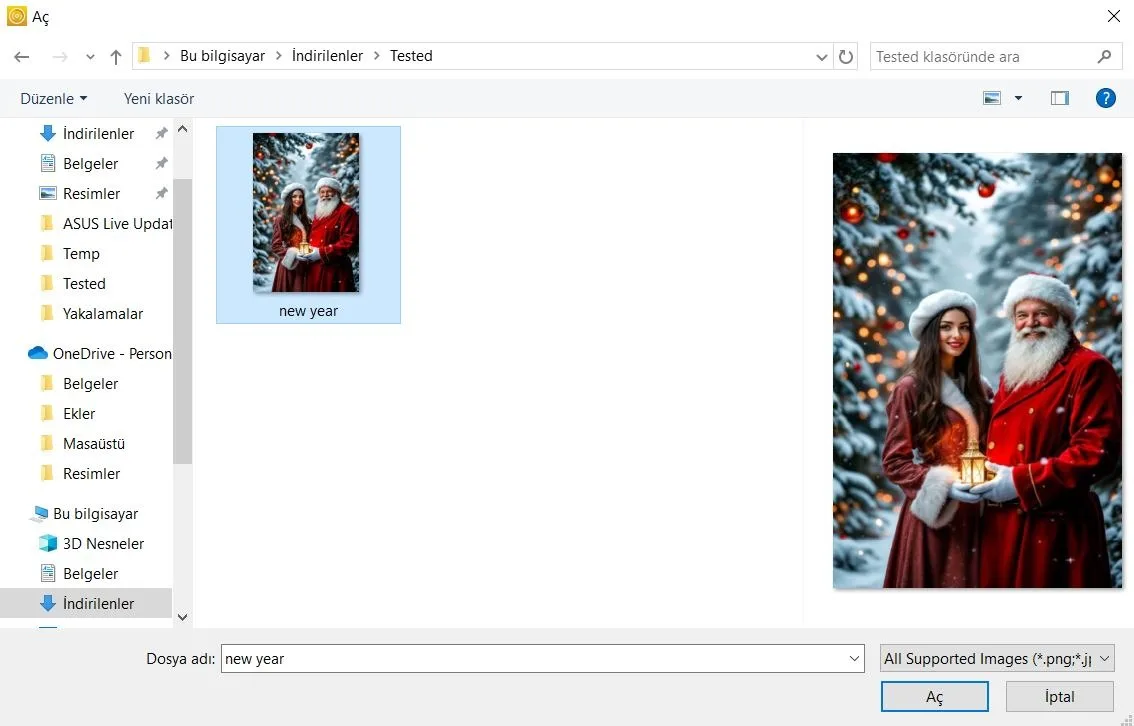Click the search magnifier icon
The height and width of the screenshot is (726, 1134).
[1104, 56]
